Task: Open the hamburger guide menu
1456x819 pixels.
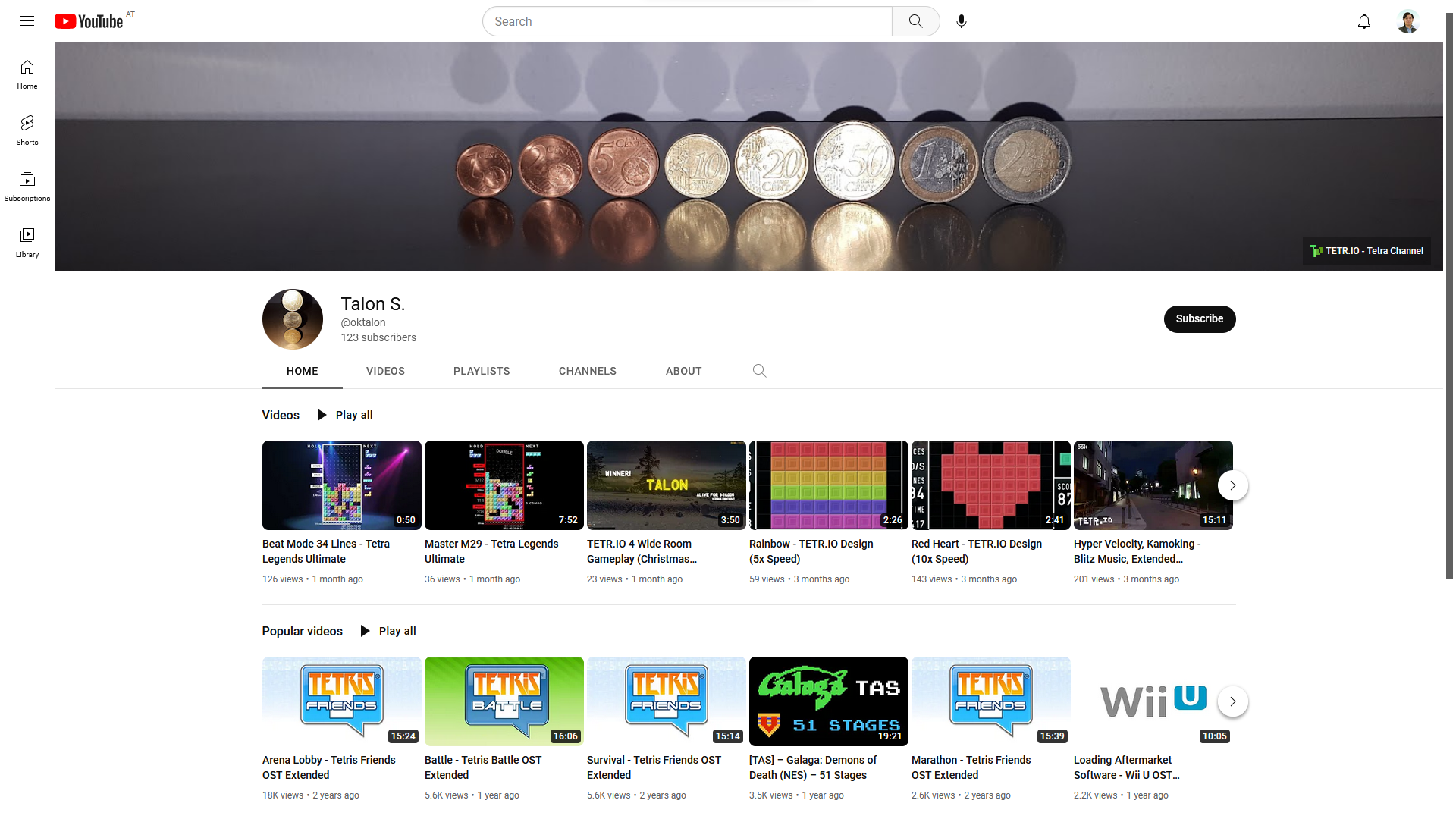Action: tap(27, 21)
